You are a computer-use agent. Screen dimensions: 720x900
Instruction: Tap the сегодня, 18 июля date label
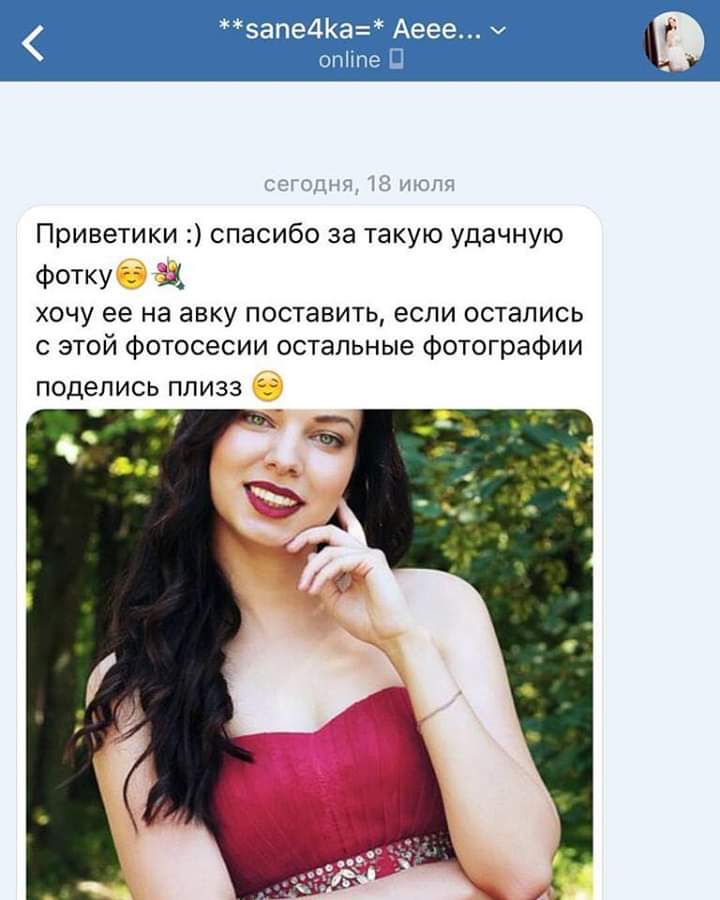[359, 184]
